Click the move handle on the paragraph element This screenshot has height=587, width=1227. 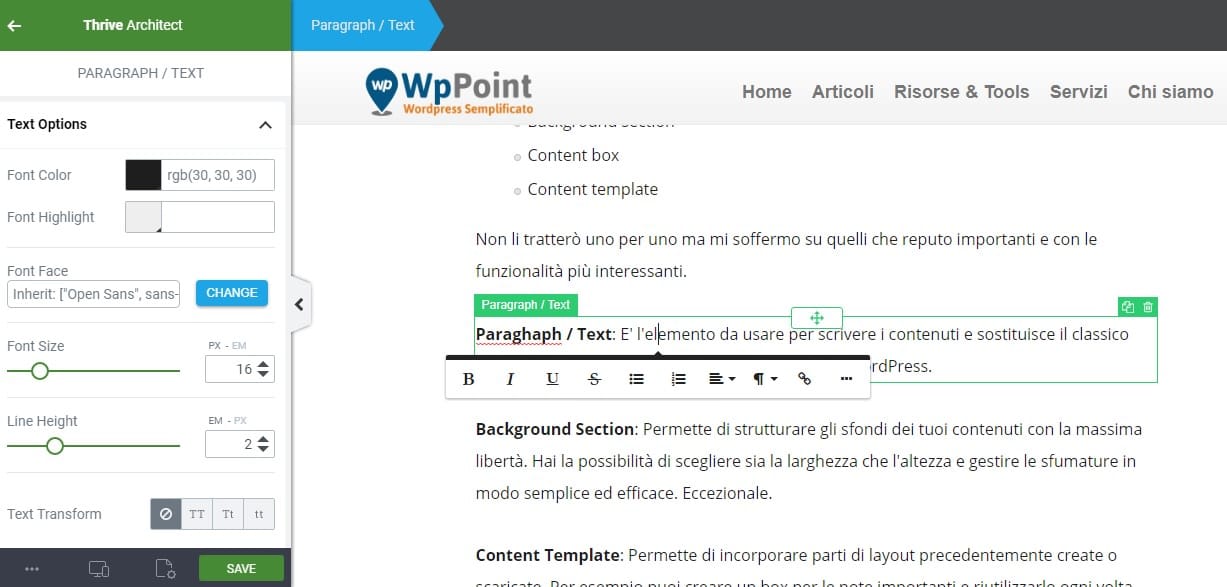tap(816, 318)
